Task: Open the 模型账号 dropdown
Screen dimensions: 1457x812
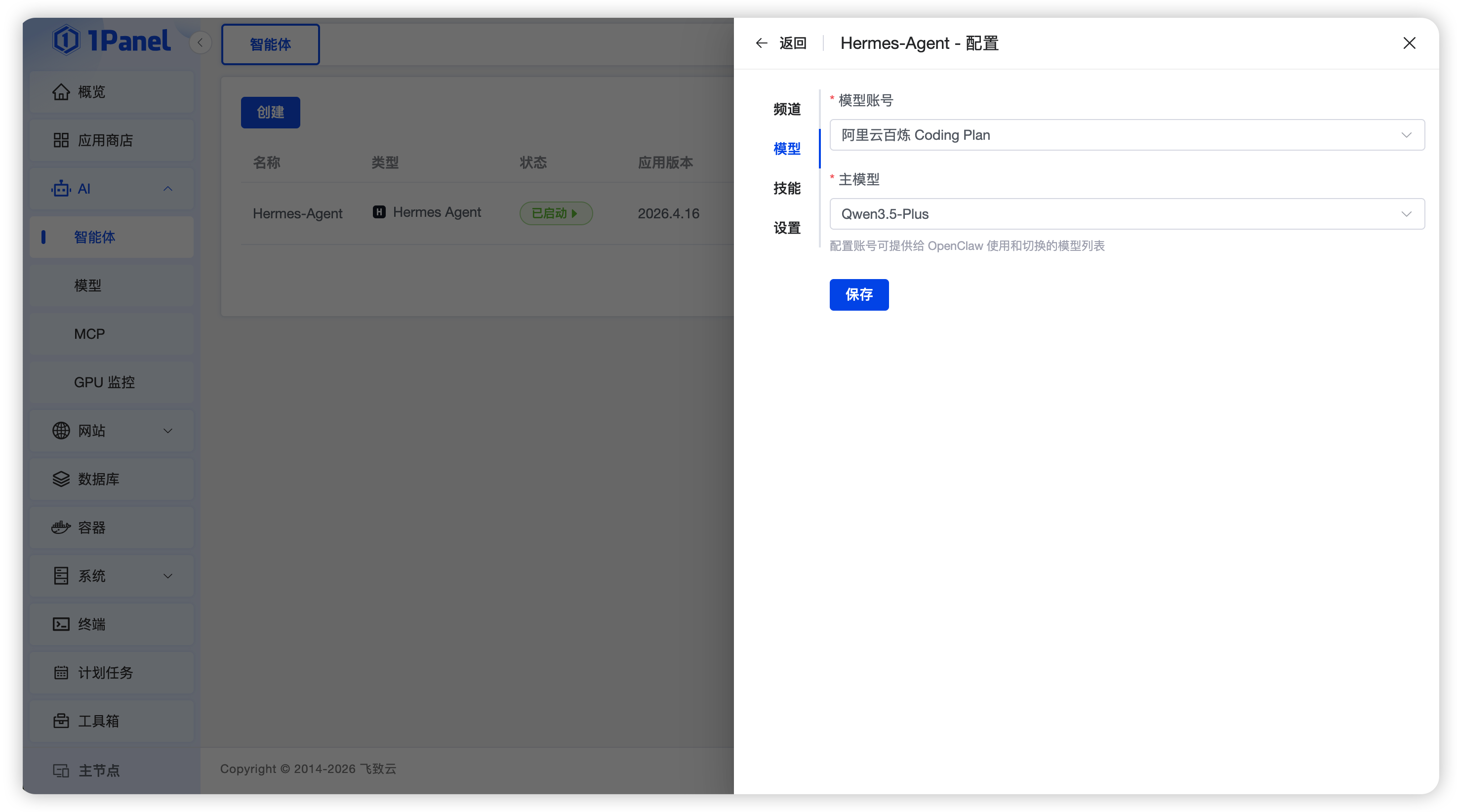Action: (1127, 134)
